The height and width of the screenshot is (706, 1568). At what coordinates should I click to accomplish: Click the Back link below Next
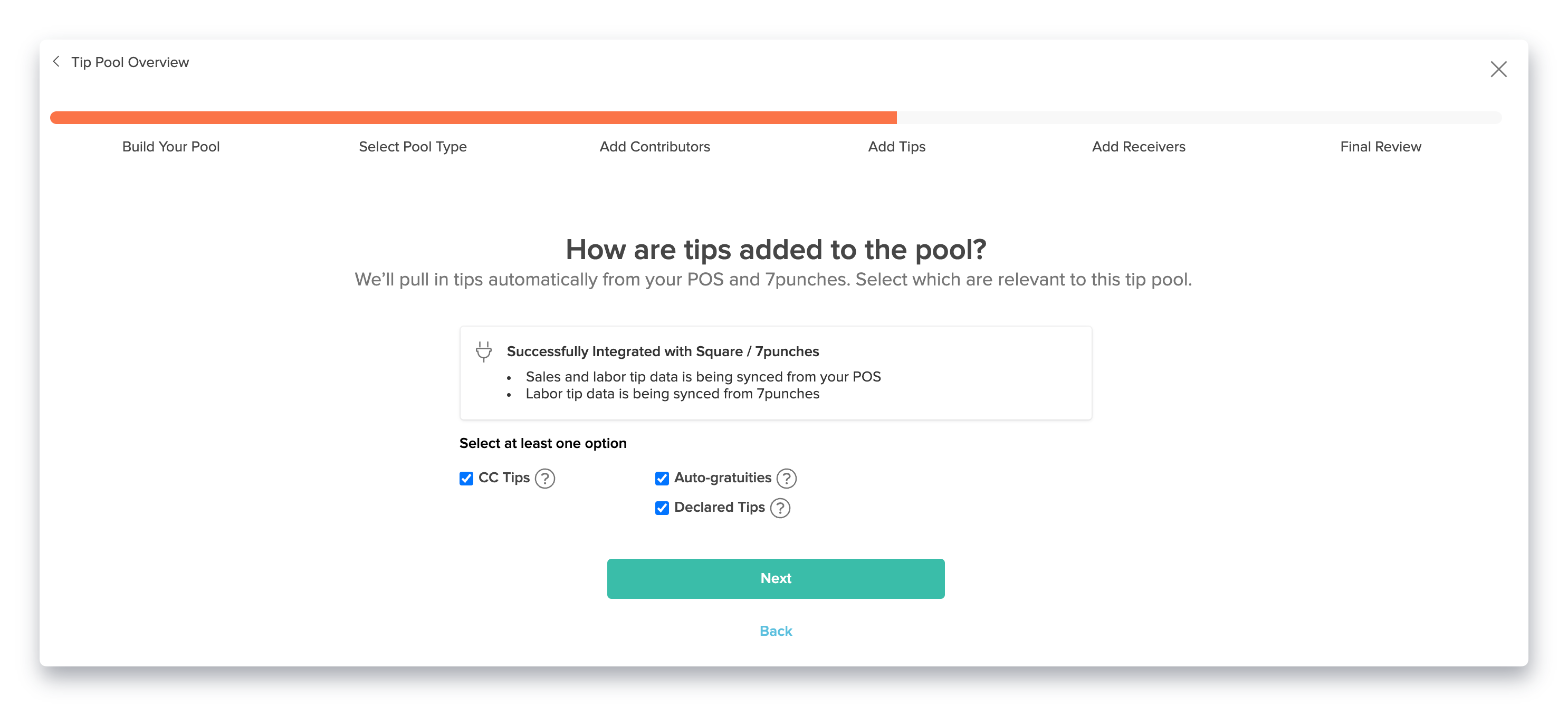pyautogui.click(x=776, y=631)
